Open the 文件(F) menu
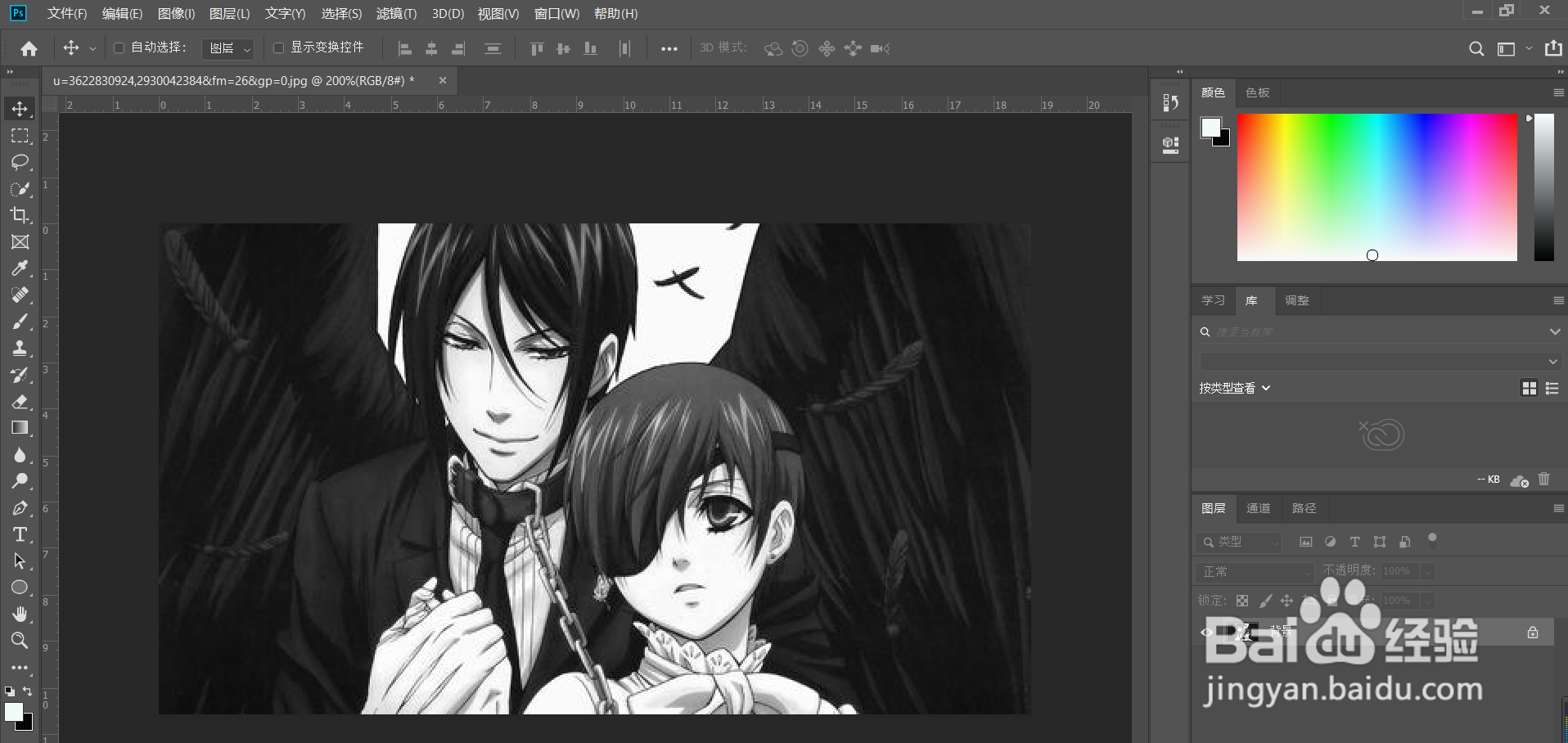 click(x=67, y=14)
